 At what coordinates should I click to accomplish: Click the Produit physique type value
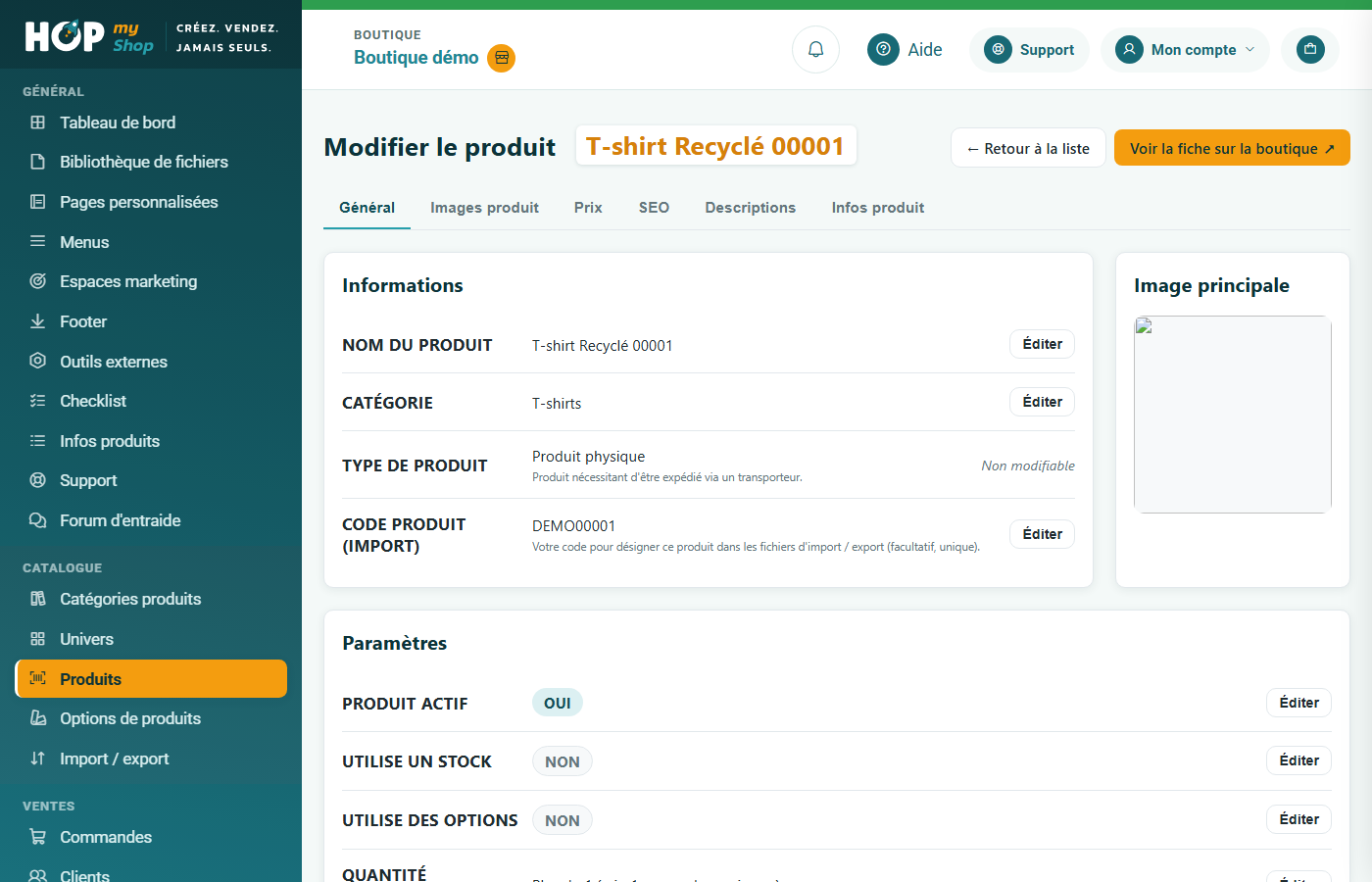tap(588, 457)
